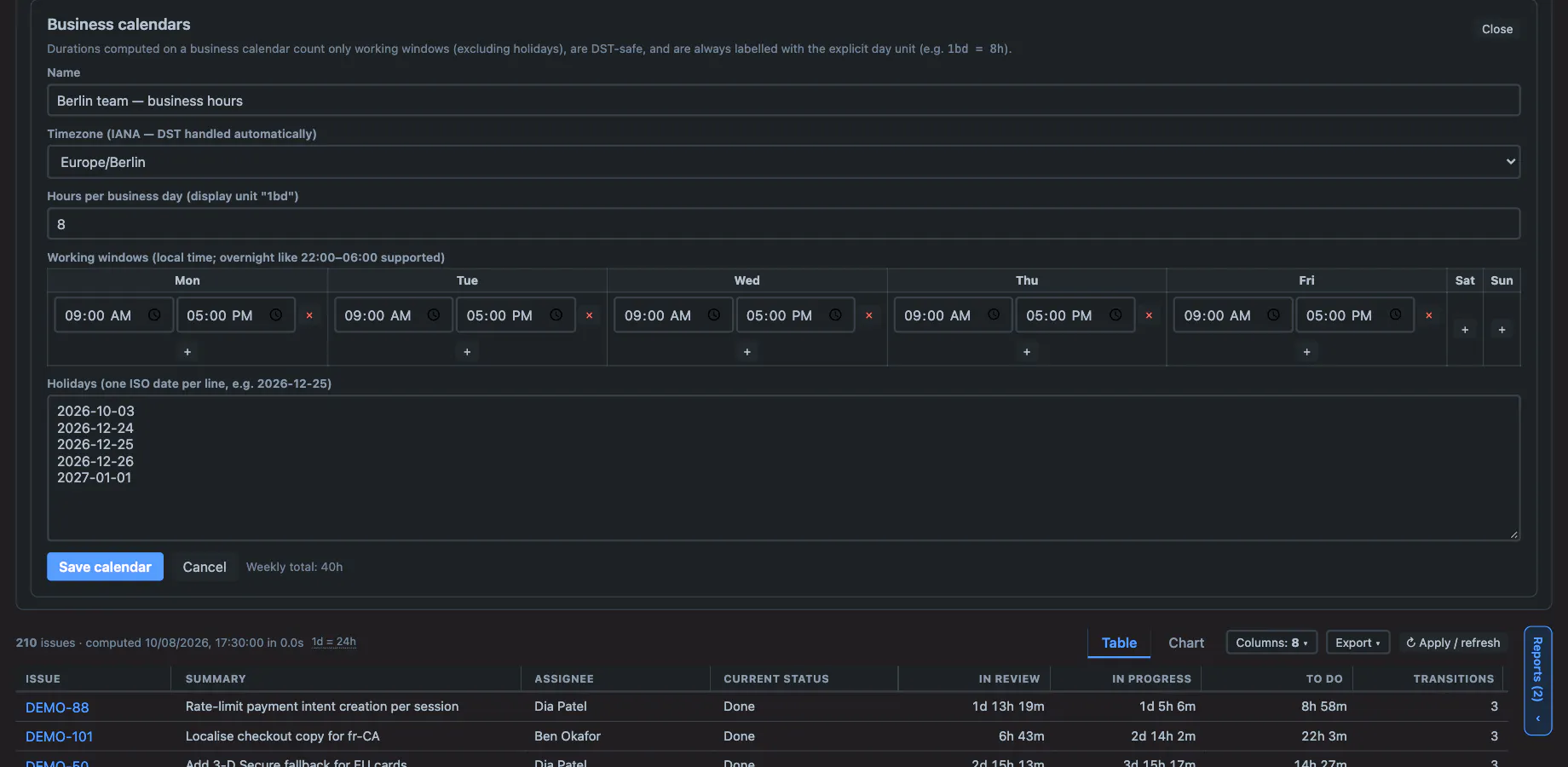Screen dimensions: 1568x767
Task: Remove Monday working window with red x
Action: pos(309,315)
